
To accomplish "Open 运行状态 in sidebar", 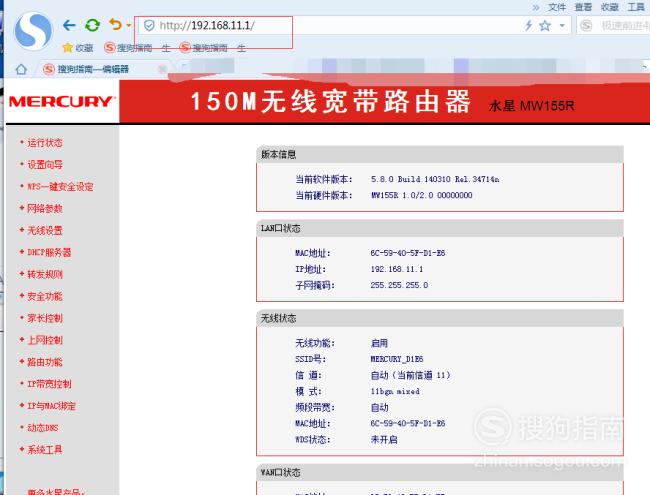I will coord(45,143).
